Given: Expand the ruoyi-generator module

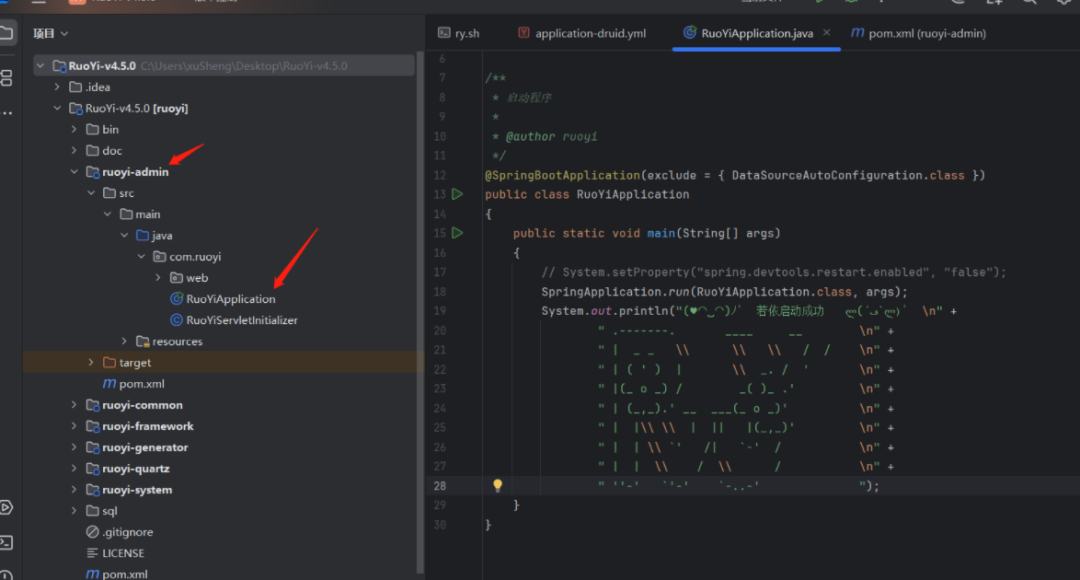Looking at the screenshot, I should [74, 447].
